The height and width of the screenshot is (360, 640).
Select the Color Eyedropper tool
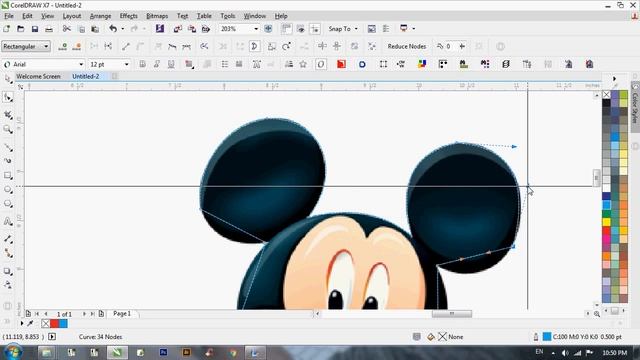coord(8,285)
